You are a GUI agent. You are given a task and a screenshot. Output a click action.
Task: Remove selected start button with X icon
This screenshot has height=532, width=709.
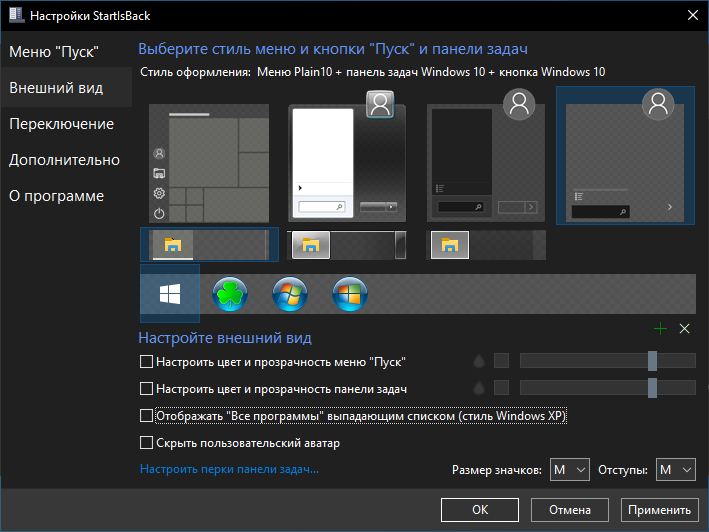click(x=685, y=329)
